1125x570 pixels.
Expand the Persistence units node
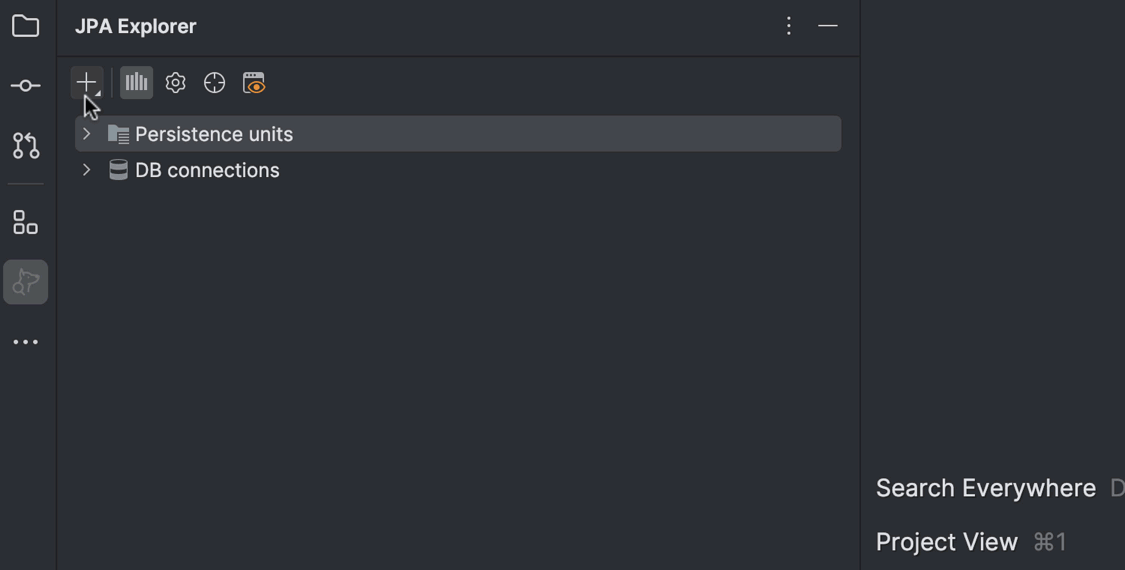[86, 134]
